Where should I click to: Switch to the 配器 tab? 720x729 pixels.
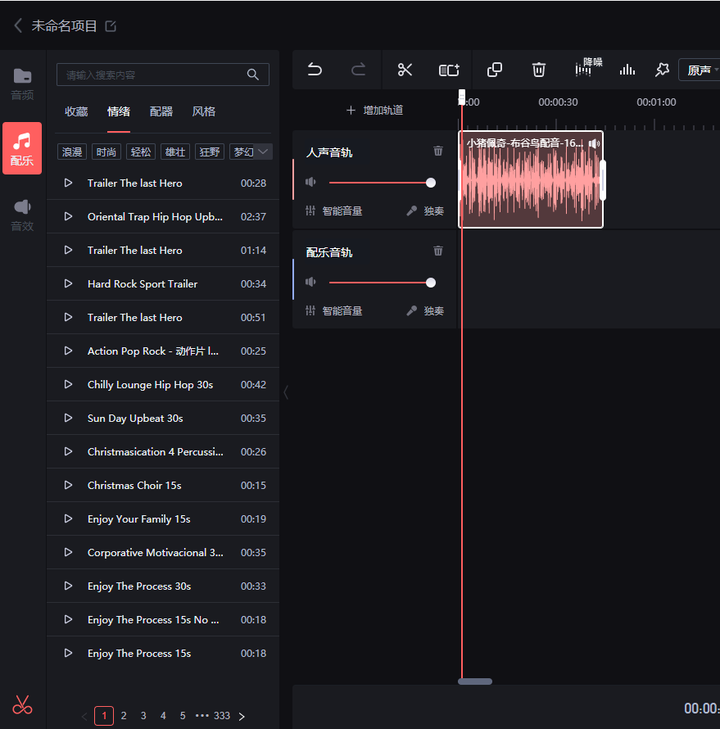[161, 112]
